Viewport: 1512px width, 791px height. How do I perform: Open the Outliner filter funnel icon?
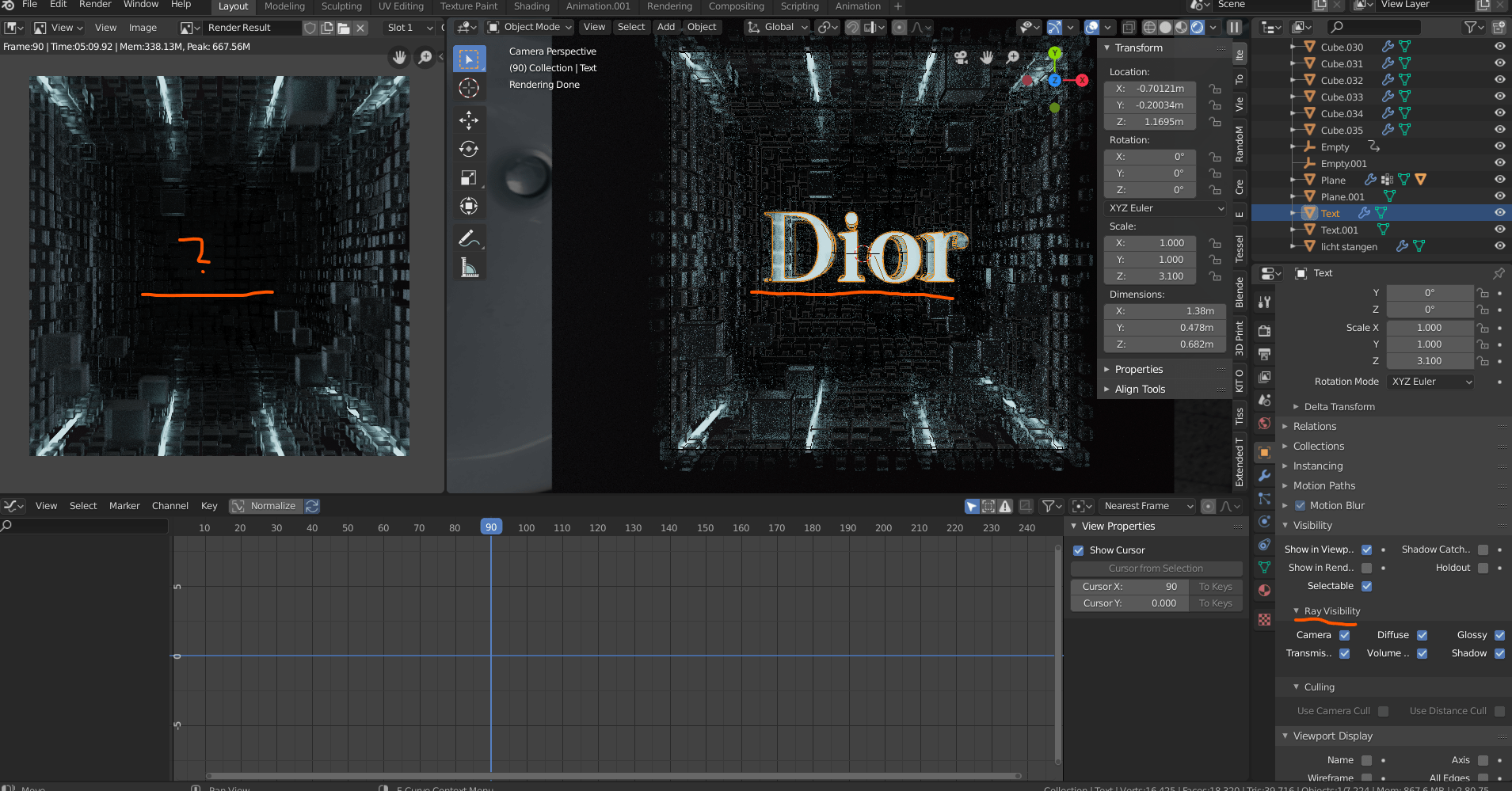pos(1472,26)
